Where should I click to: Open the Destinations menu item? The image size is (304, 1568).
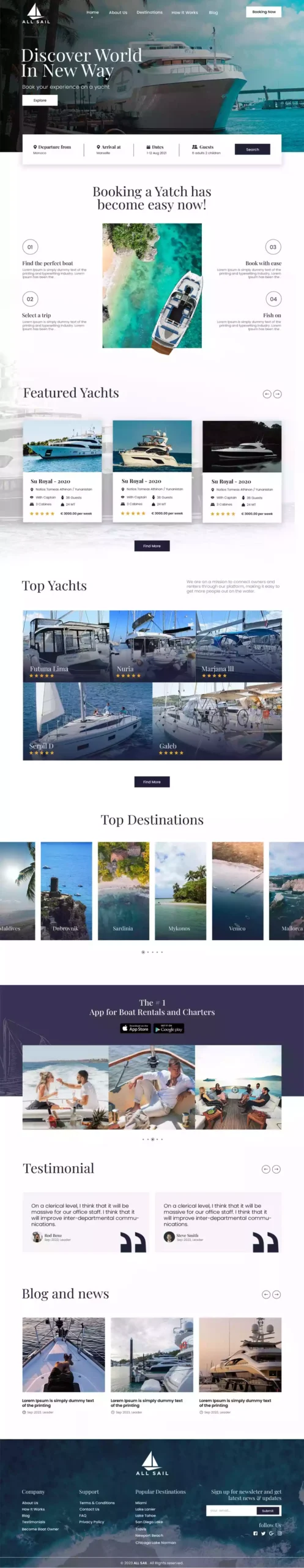tap(149, 12)
